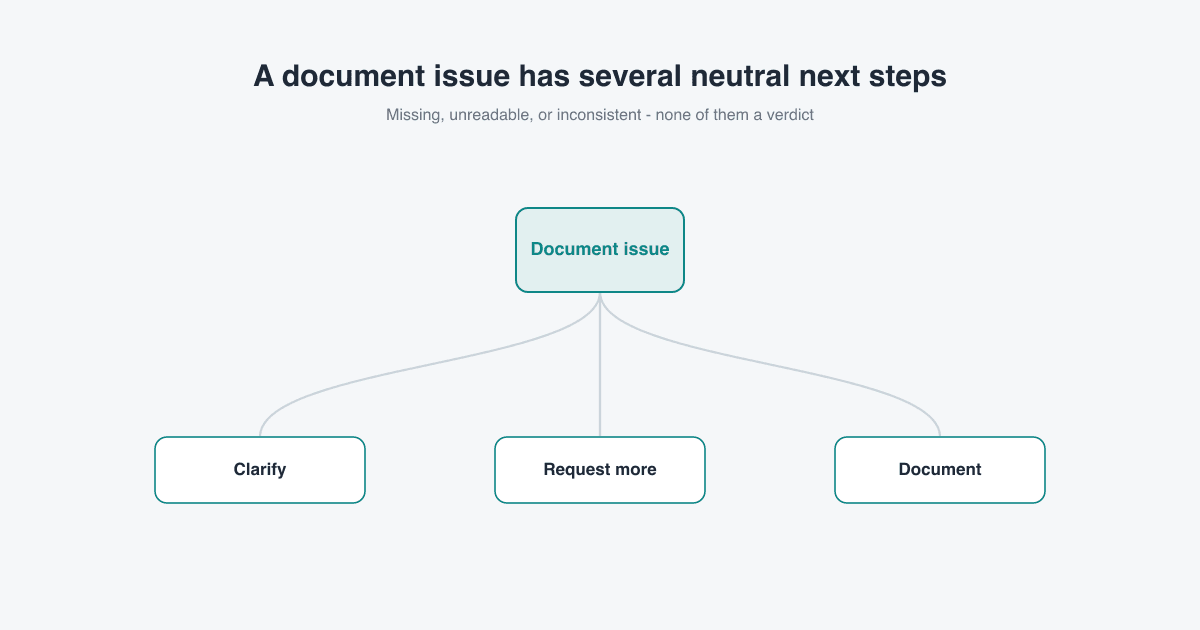Click the Clarify box
The image size is (1200, 630).
[x=260, y=470]
